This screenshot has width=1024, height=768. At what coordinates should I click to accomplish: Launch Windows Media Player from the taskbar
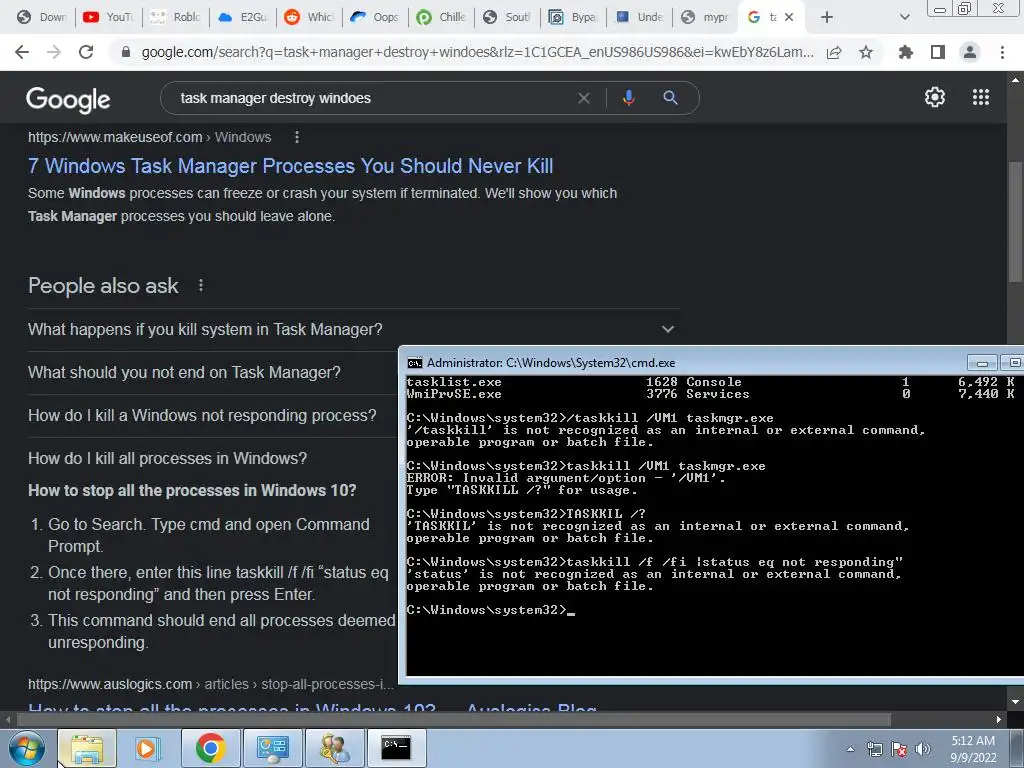(x=148, y=748)
